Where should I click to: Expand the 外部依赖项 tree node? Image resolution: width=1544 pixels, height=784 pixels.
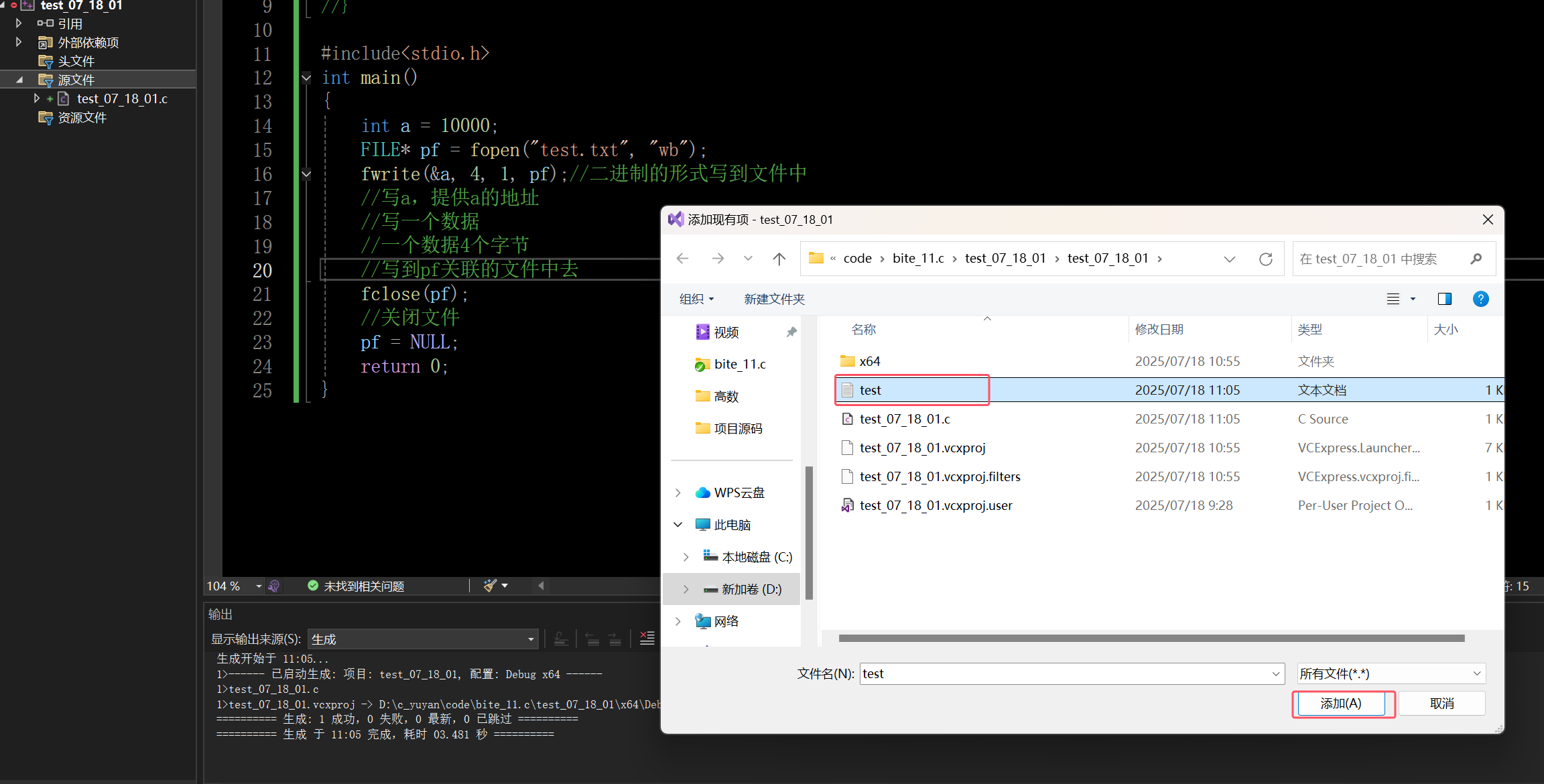click(x=19, y=42)
